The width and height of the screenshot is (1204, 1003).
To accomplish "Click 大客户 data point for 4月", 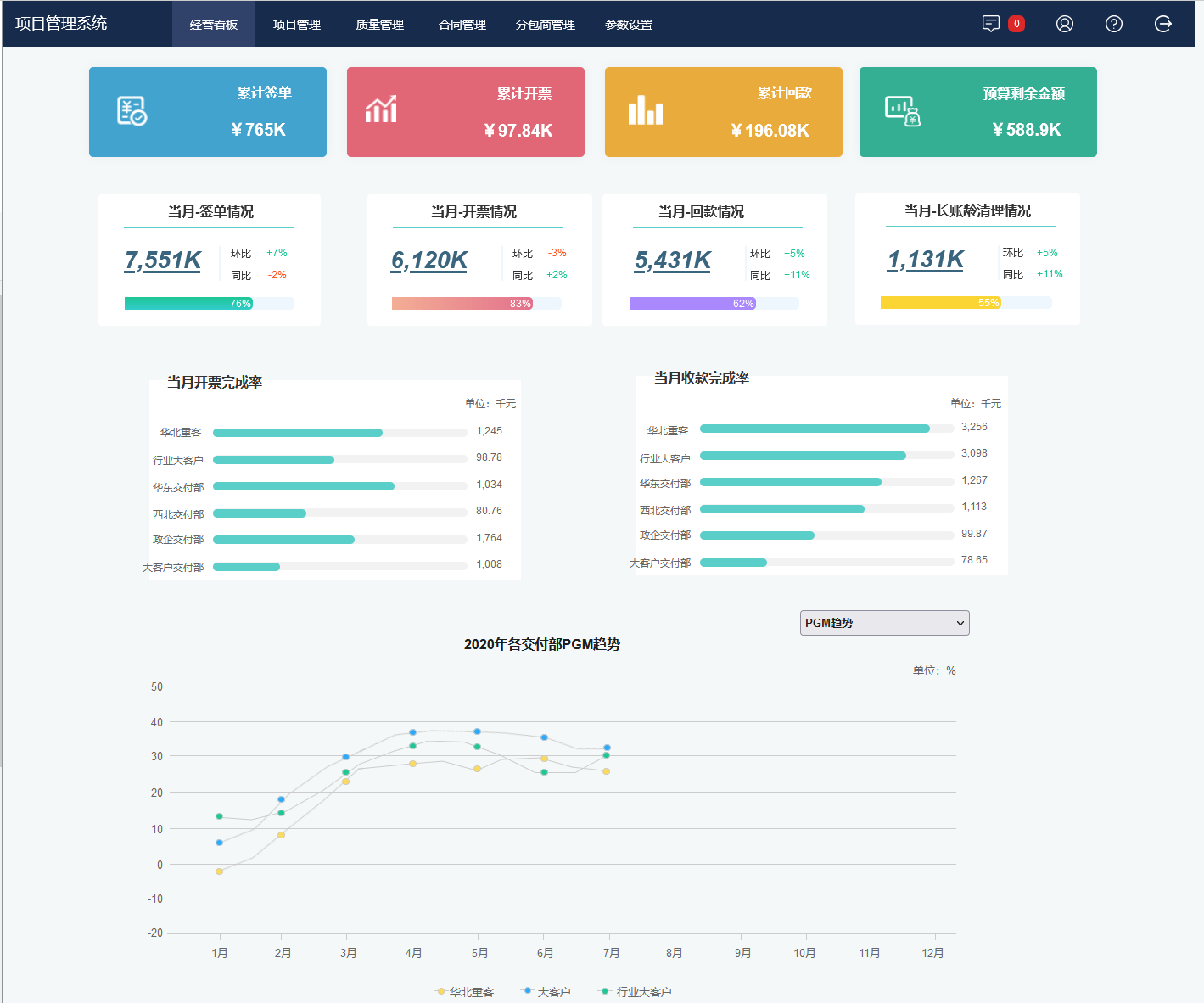I will (x=413, y=732).
